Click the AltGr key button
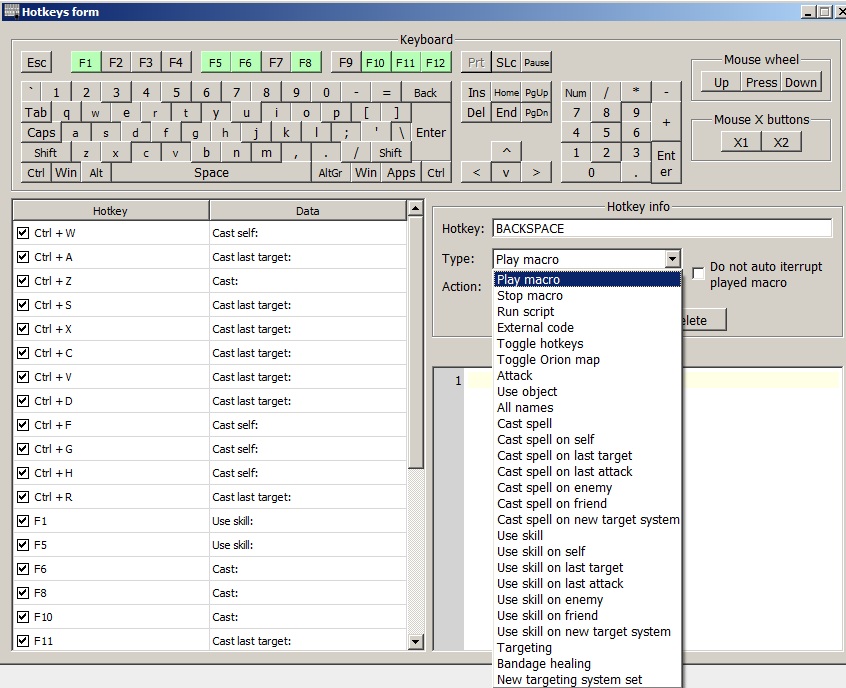Viewport: 846px width, 688px height. click(x=331, y=173)
